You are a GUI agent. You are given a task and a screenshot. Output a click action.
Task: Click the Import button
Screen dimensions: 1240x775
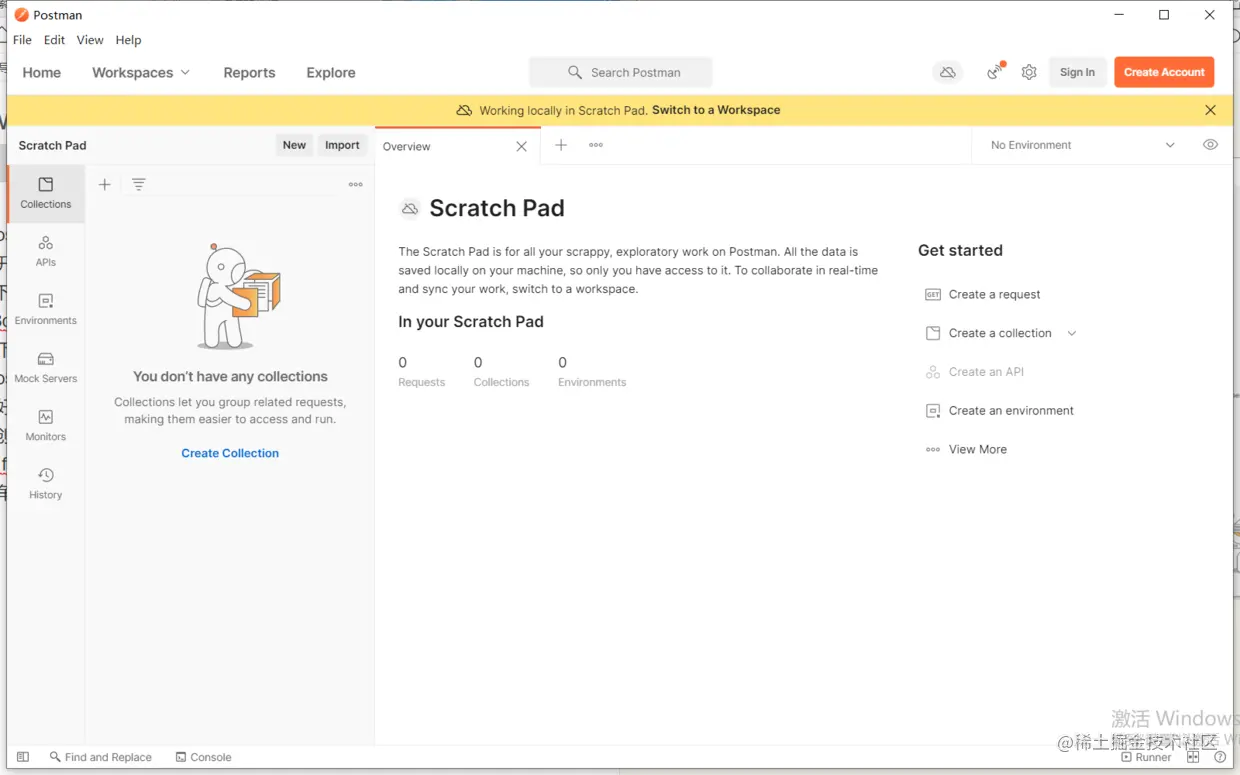342,145
